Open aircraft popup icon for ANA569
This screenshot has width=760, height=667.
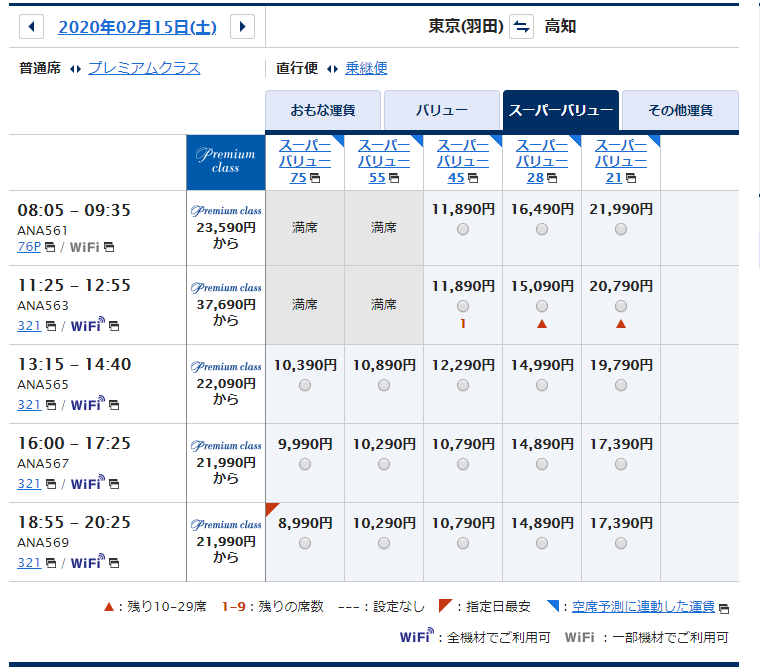51,563
